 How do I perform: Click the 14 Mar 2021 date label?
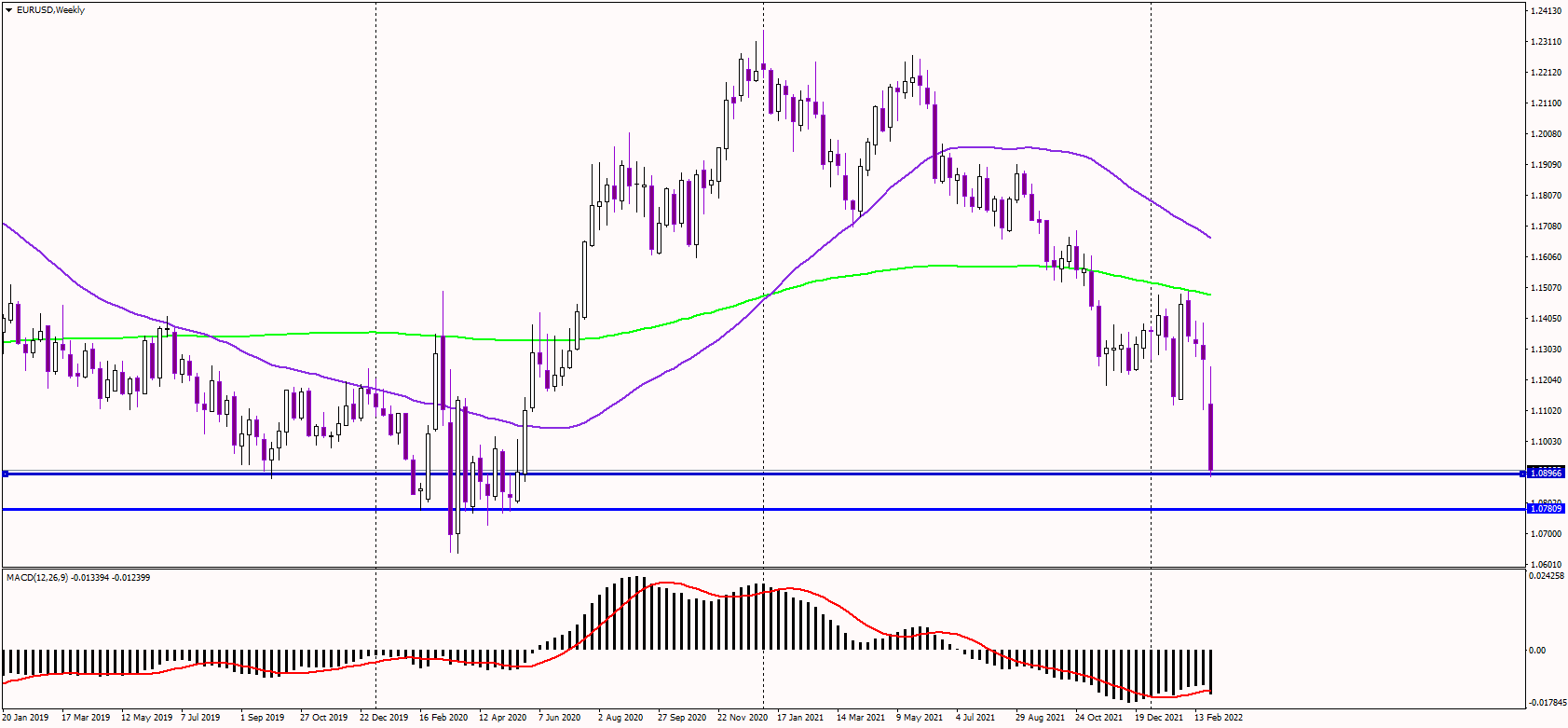coord(861,718)
